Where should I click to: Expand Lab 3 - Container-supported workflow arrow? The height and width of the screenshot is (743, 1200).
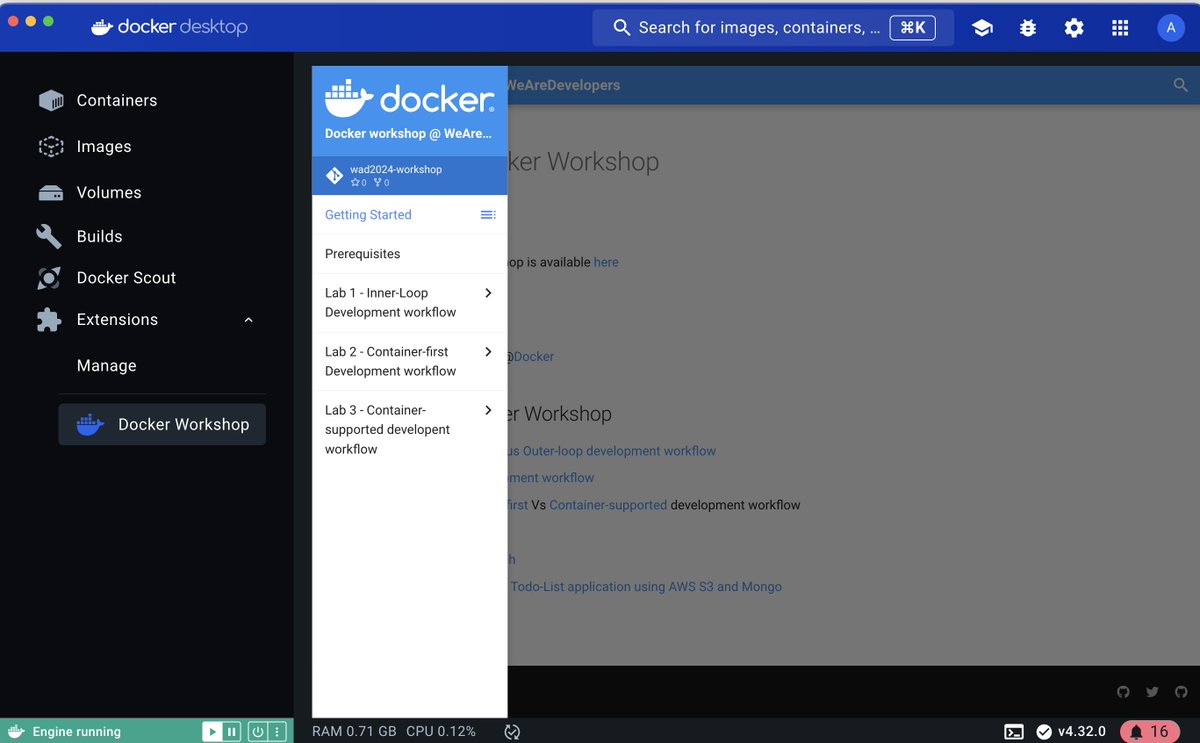[x=488, y=410]
